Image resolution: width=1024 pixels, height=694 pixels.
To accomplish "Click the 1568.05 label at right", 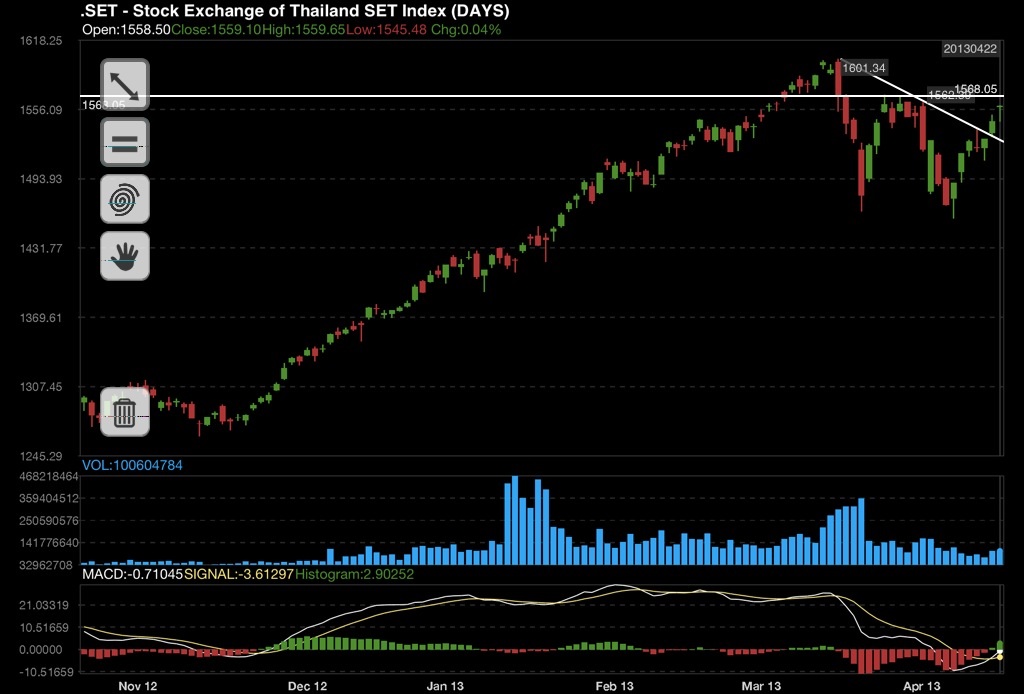I will (976, 89).
